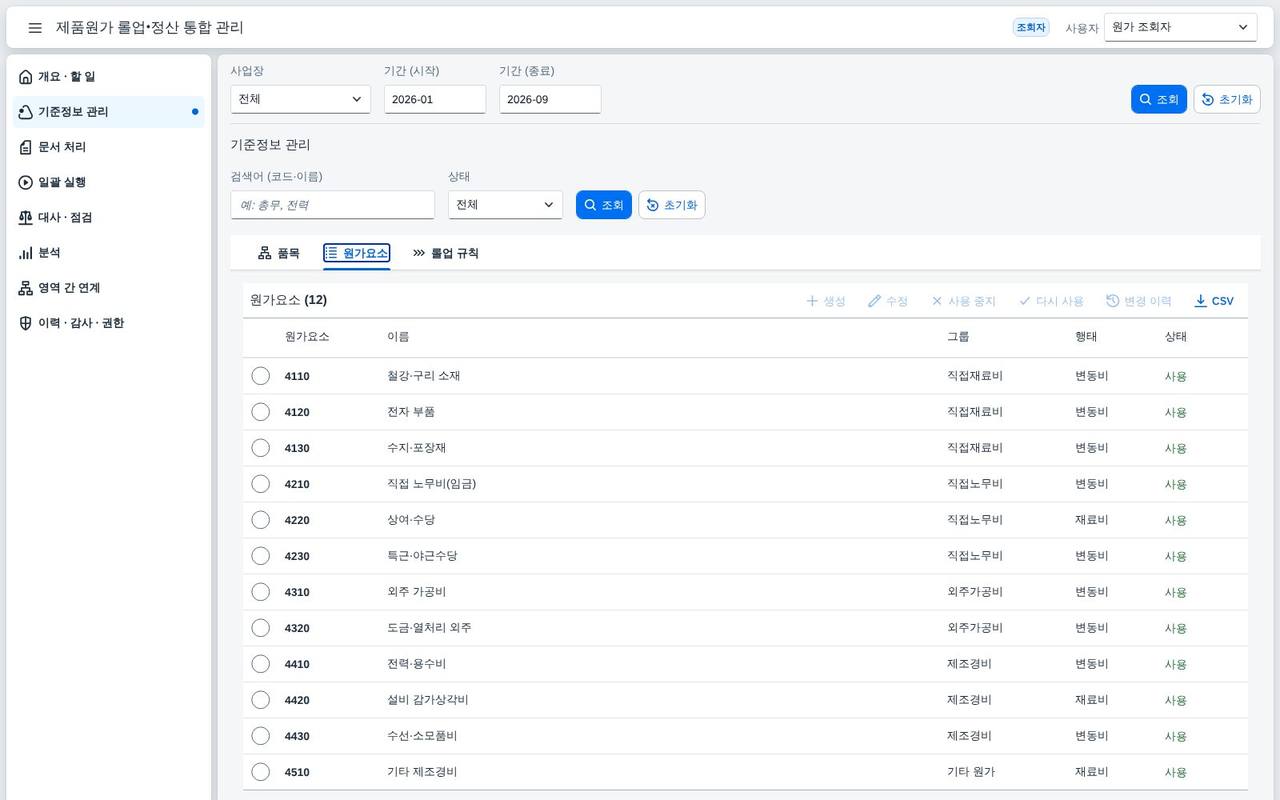Focus the 검색어 search input field
1280x800 pixels.
[333, 205]
